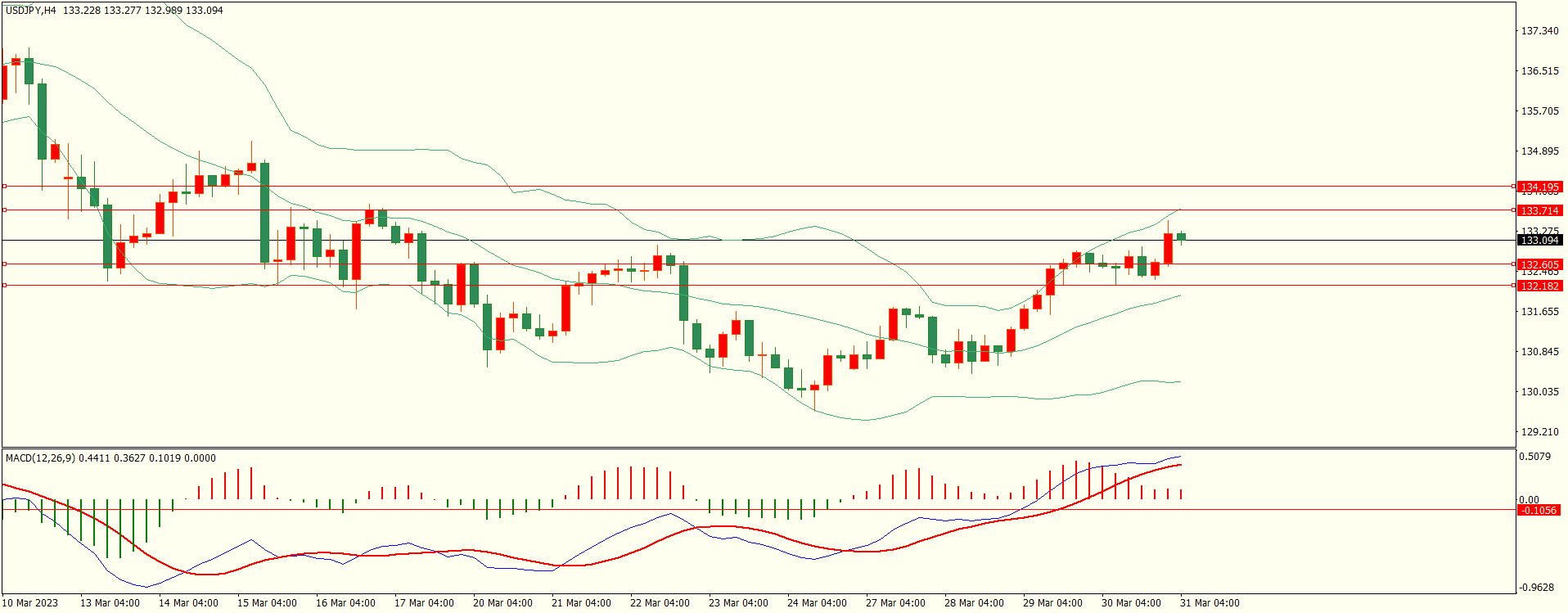Pick left anchor of the 132.182 line
The height and width of the screenshot is (613, 1568).
click(x=4, y=286)
